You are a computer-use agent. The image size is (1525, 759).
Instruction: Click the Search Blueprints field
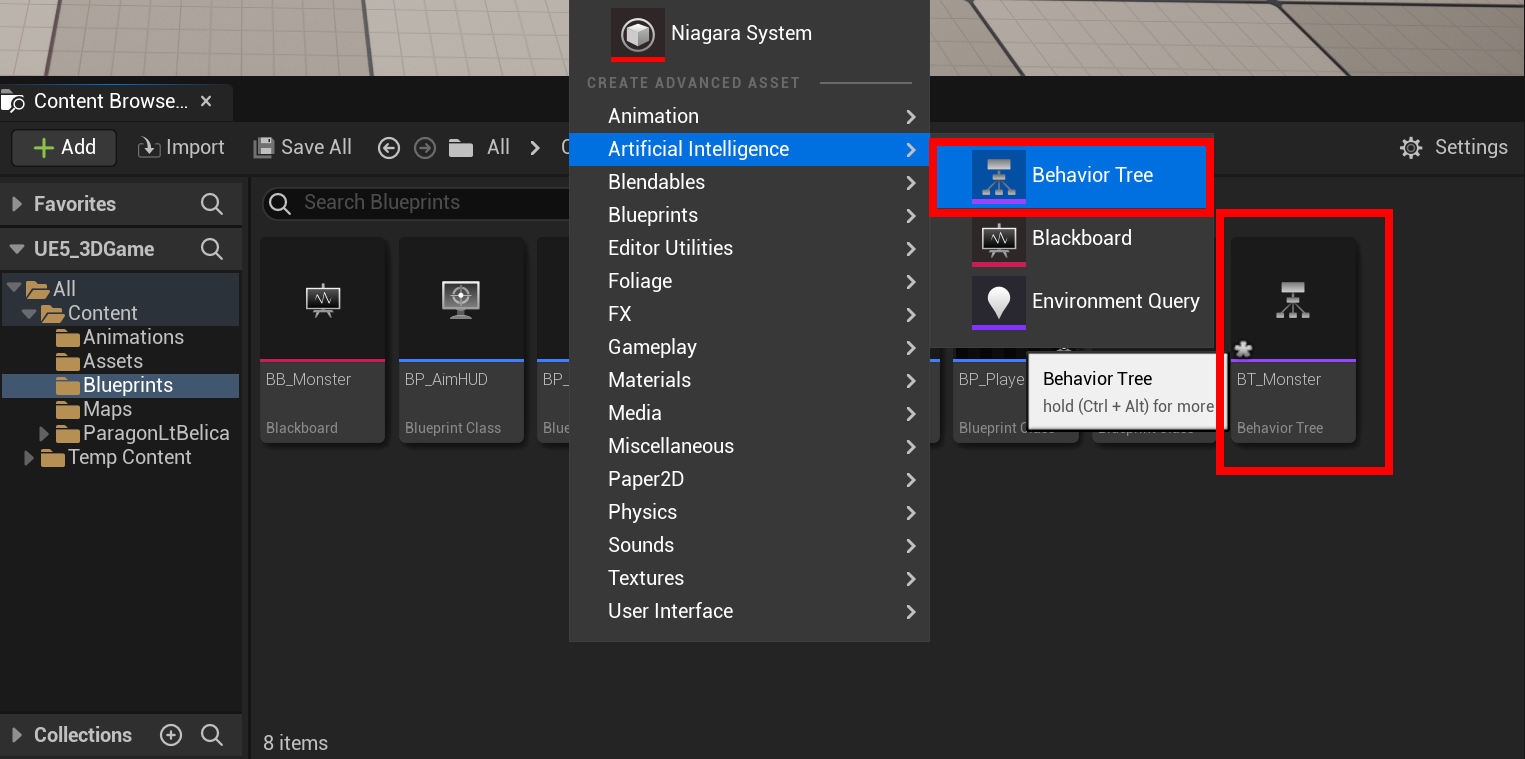(416, 203)
